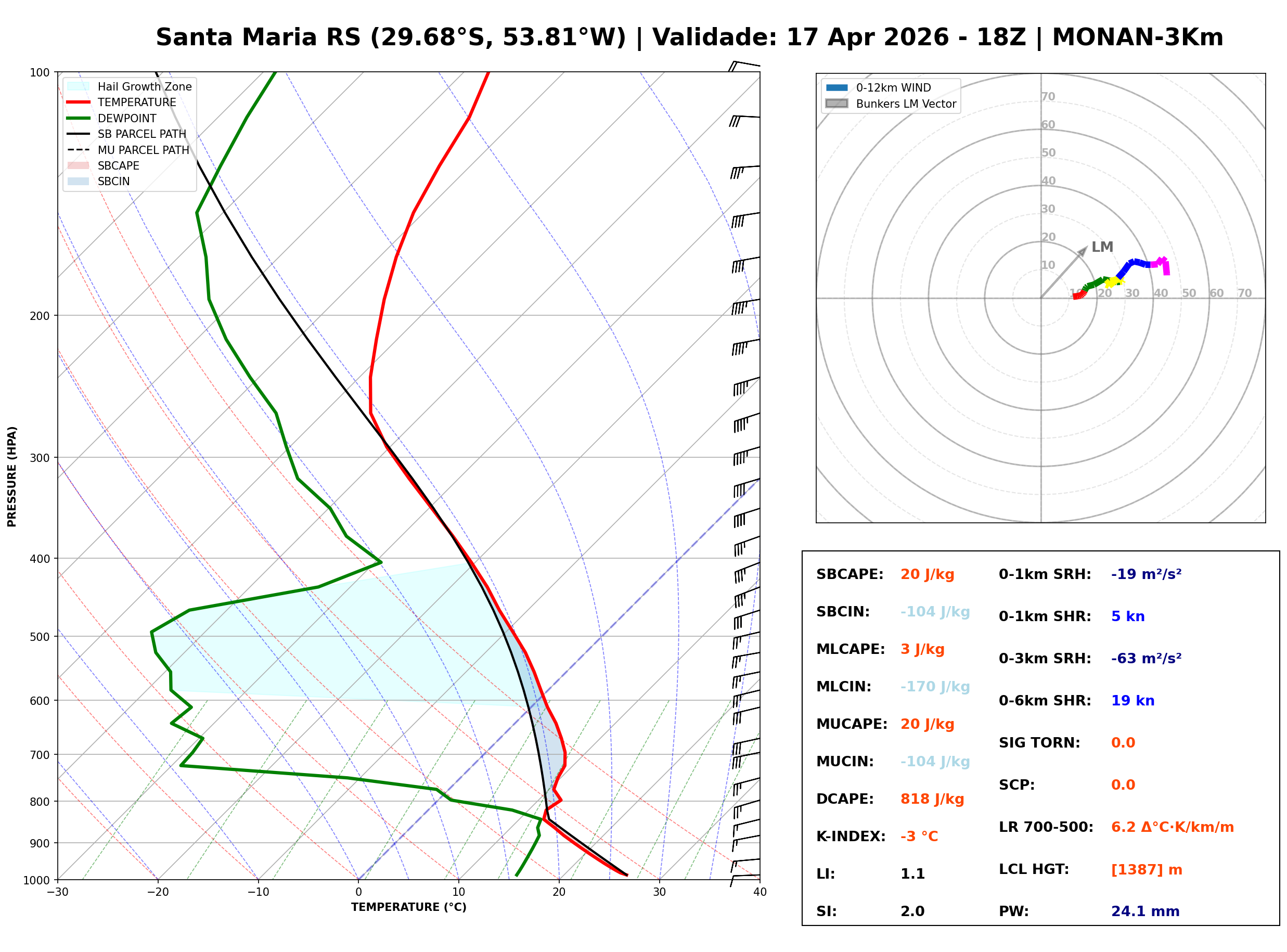Click the PRESSURE (HPA) axis label

[12, 477]
